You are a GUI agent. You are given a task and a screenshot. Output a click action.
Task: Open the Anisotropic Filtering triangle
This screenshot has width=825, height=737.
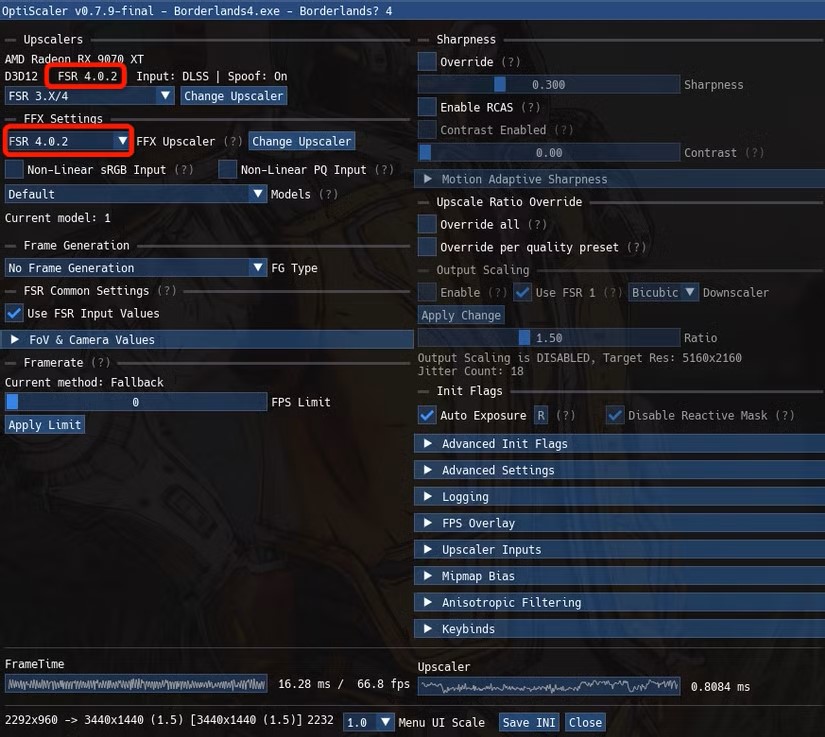428,602
